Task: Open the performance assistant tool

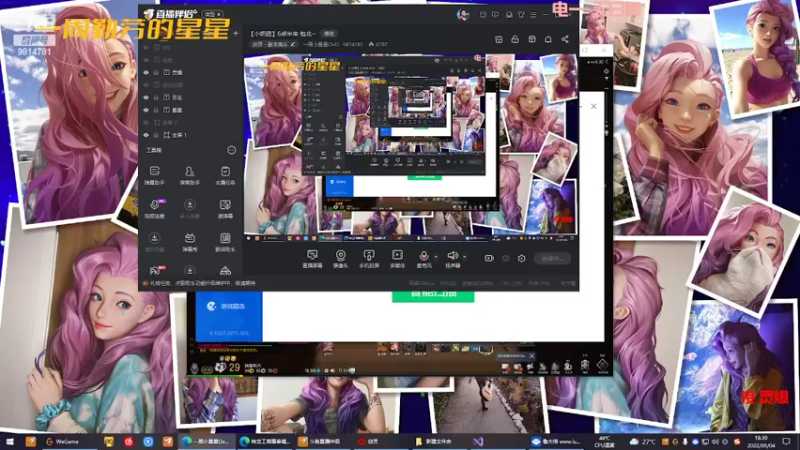Action: click(189, 175)
